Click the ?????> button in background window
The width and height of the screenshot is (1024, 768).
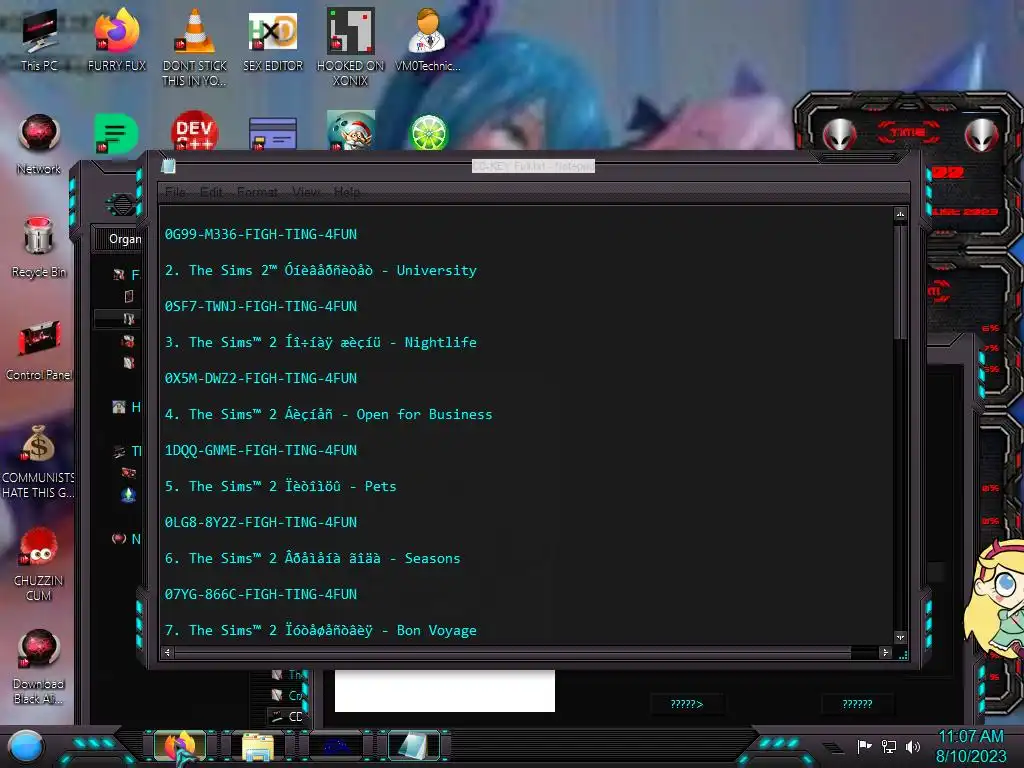[686, 704]
